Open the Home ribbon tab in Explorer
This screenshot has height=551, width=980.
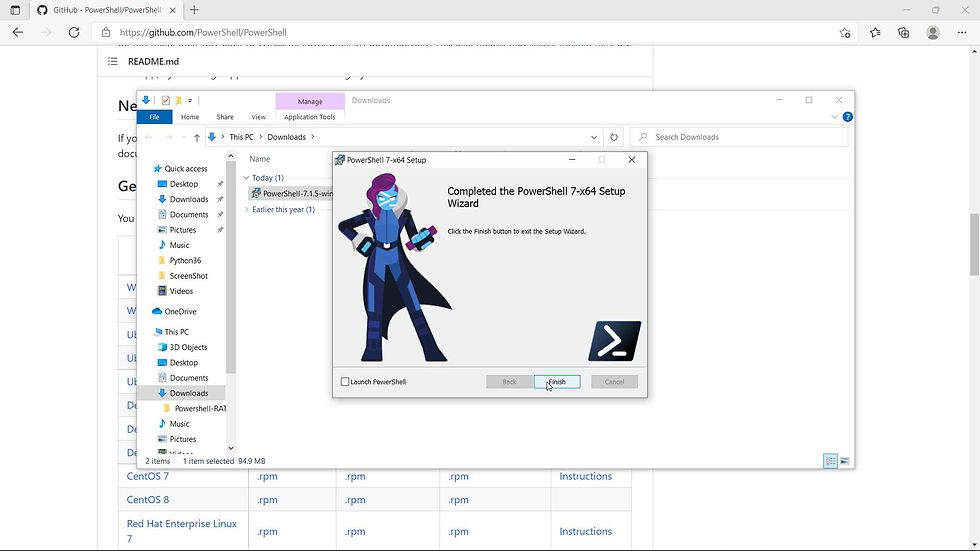point(190,117)
